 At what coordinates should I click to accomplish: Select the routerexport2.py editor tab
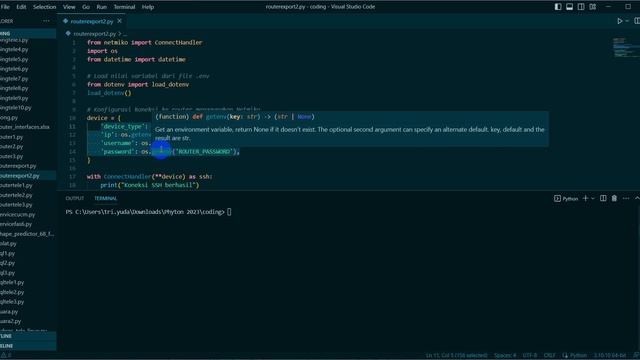tap(92, 21)
